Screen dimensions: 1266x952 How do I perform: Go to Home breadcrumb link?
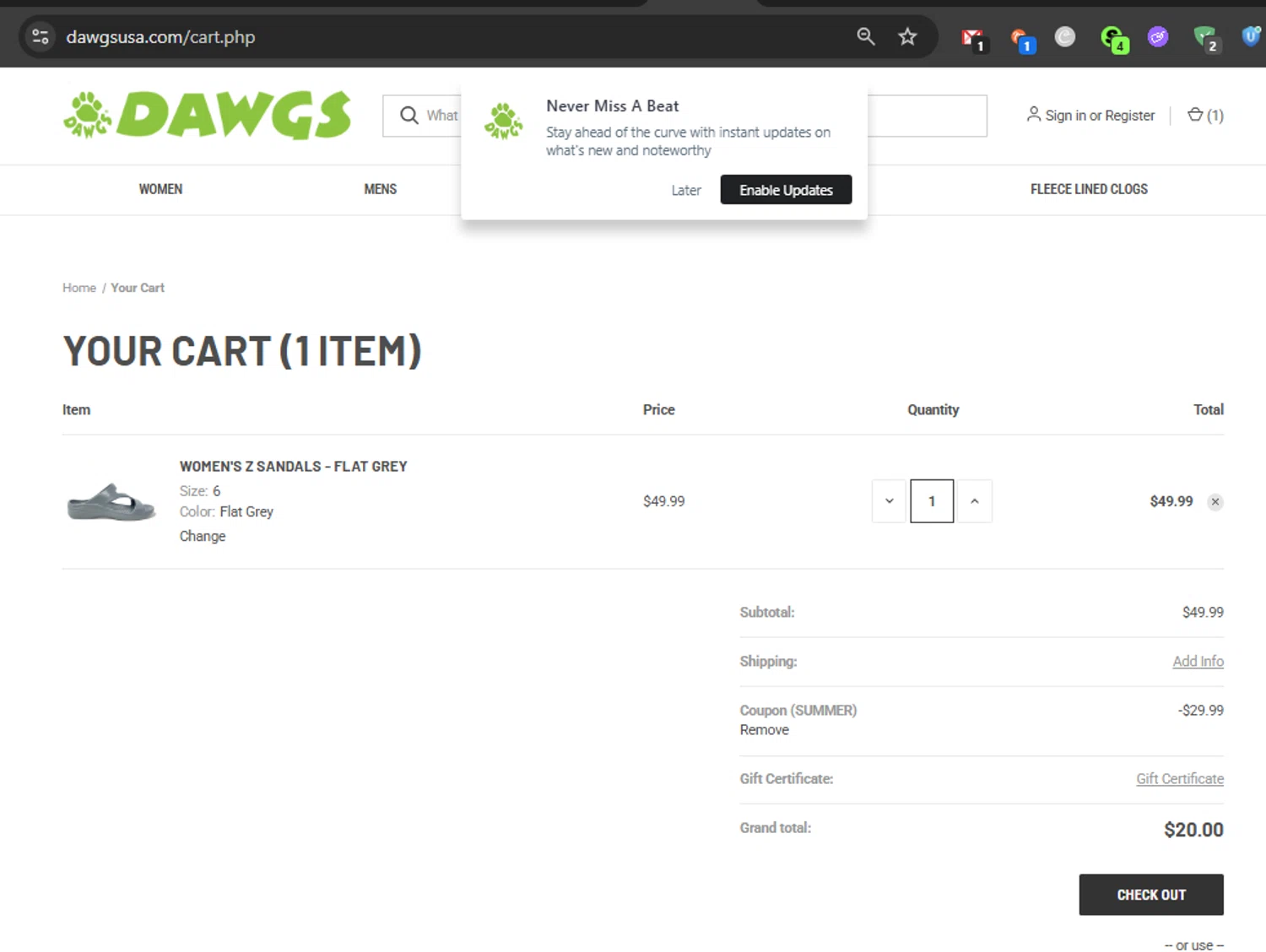pyautogui.click(x=79, y=288)
